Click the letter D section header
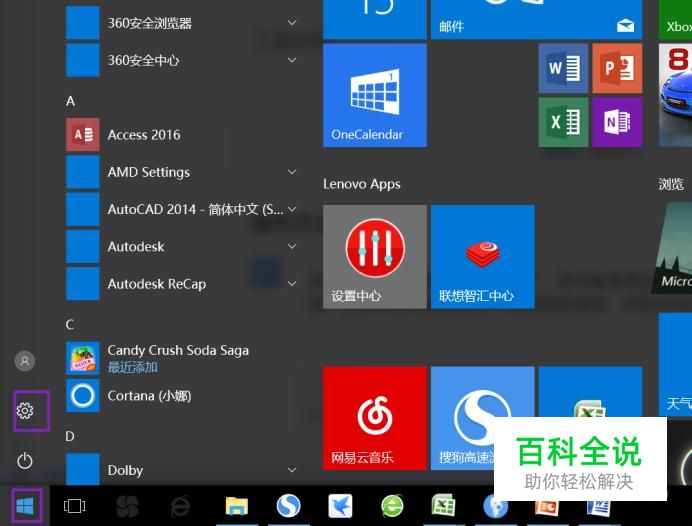 (70, 436)
